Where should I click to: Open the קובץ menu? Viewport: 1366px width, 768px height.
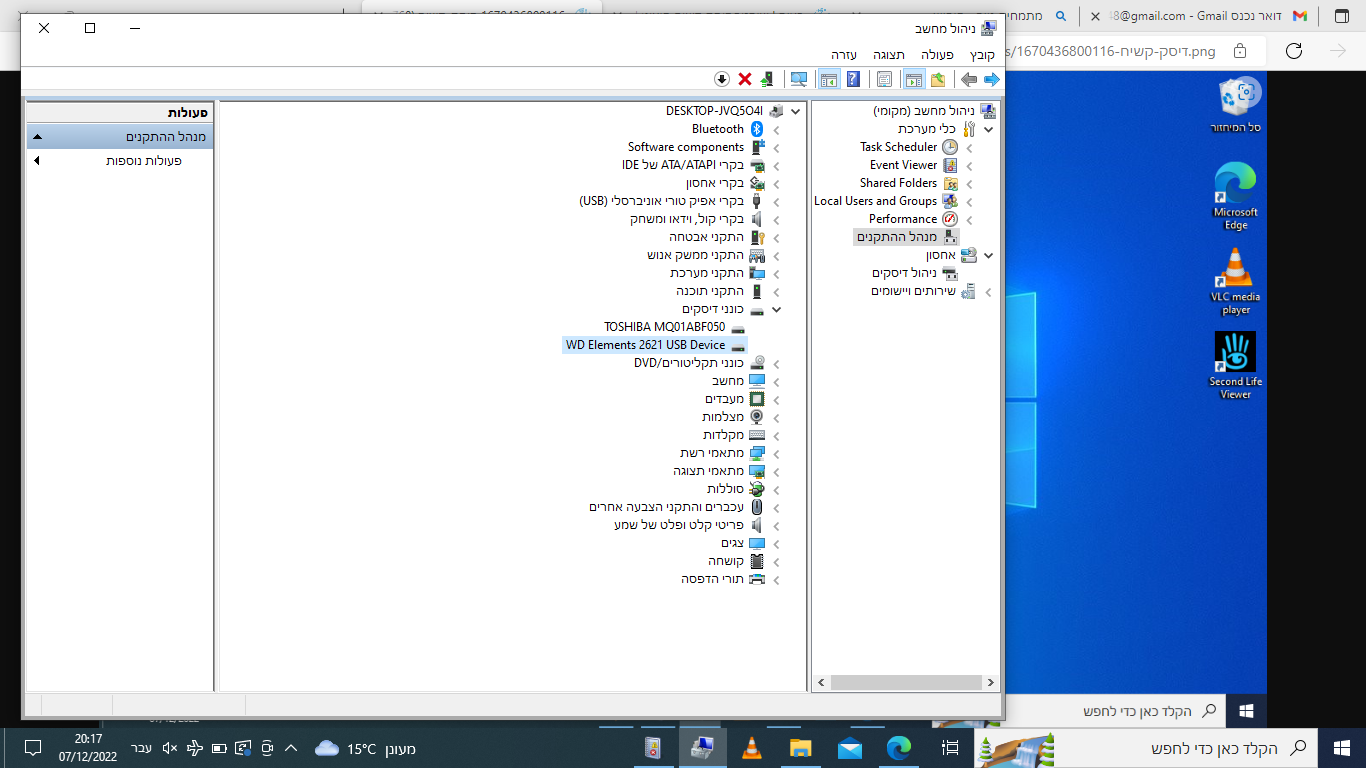(982, 54)
